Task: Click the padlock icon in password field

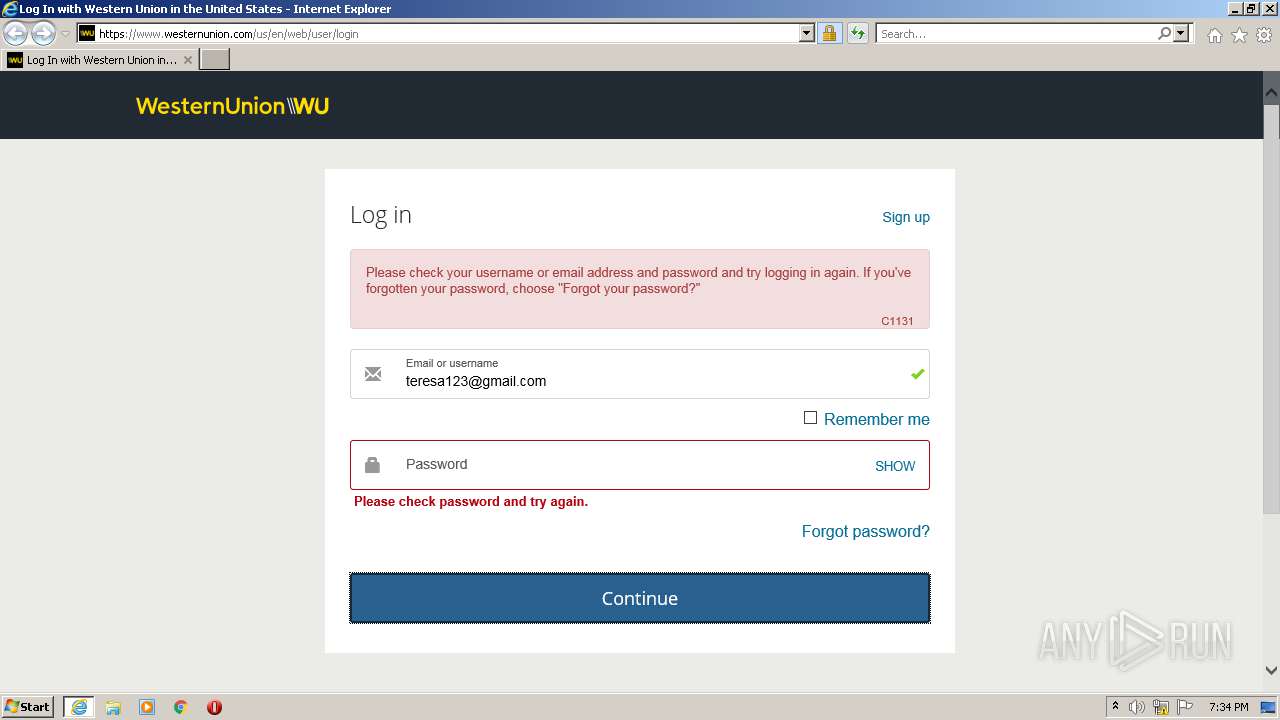Action: tap(372, 465)
